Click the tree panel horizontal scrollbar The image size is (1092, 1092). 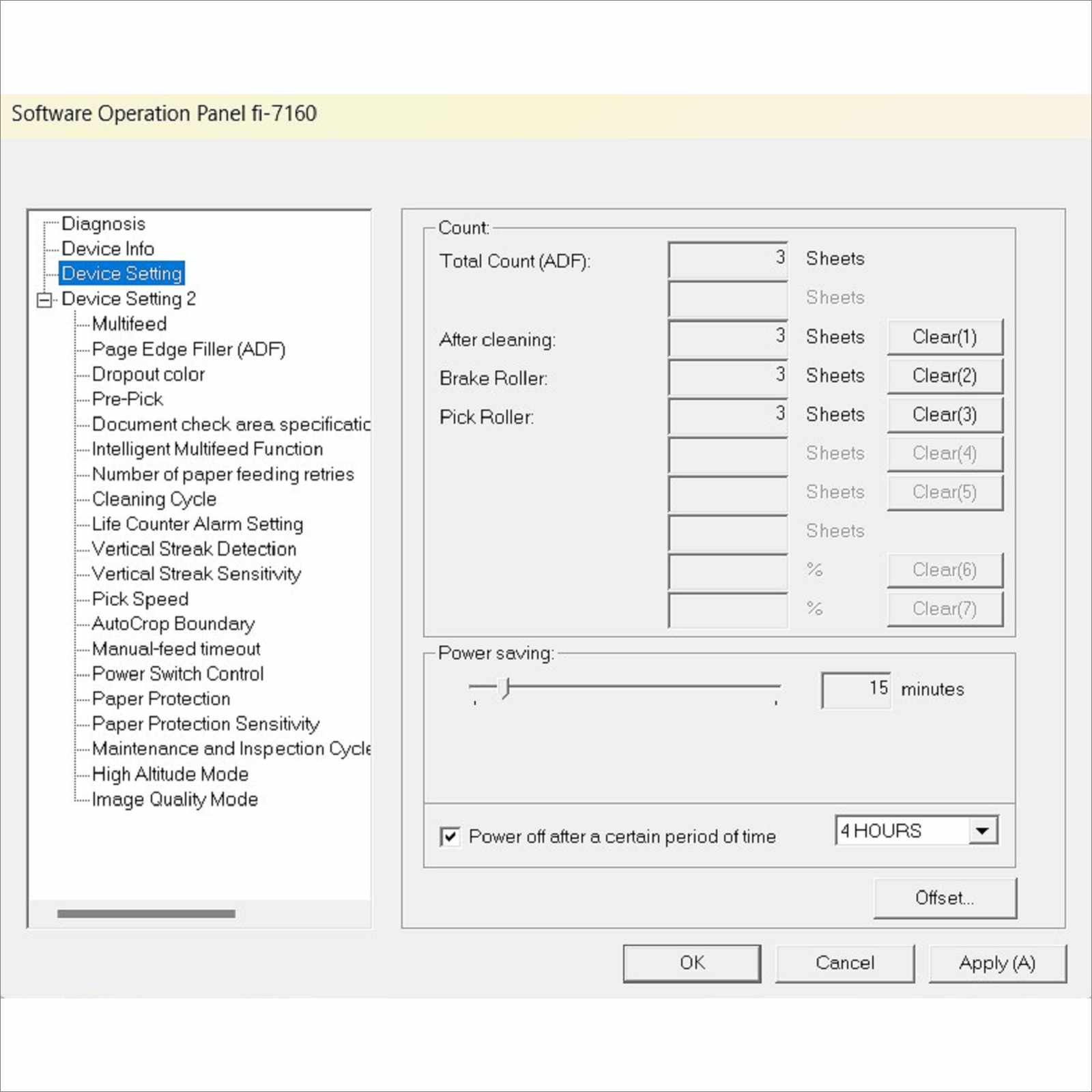(146, 913)
